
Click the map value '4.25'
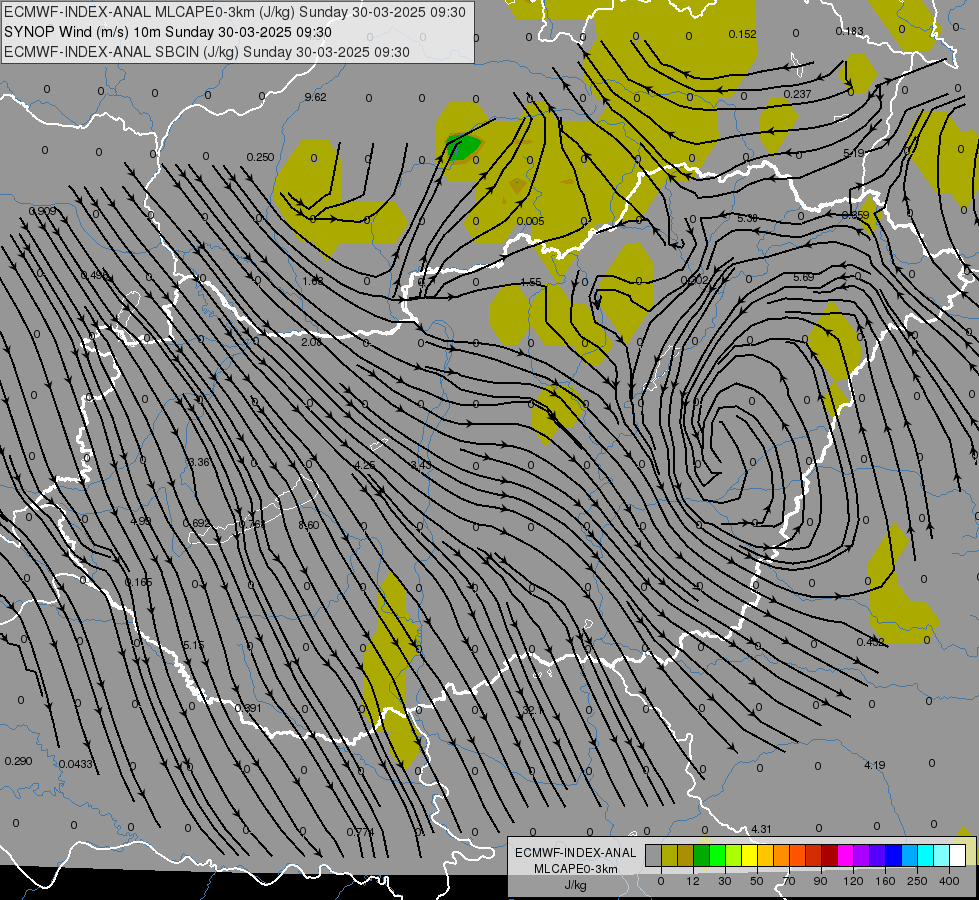coord(365,465)
